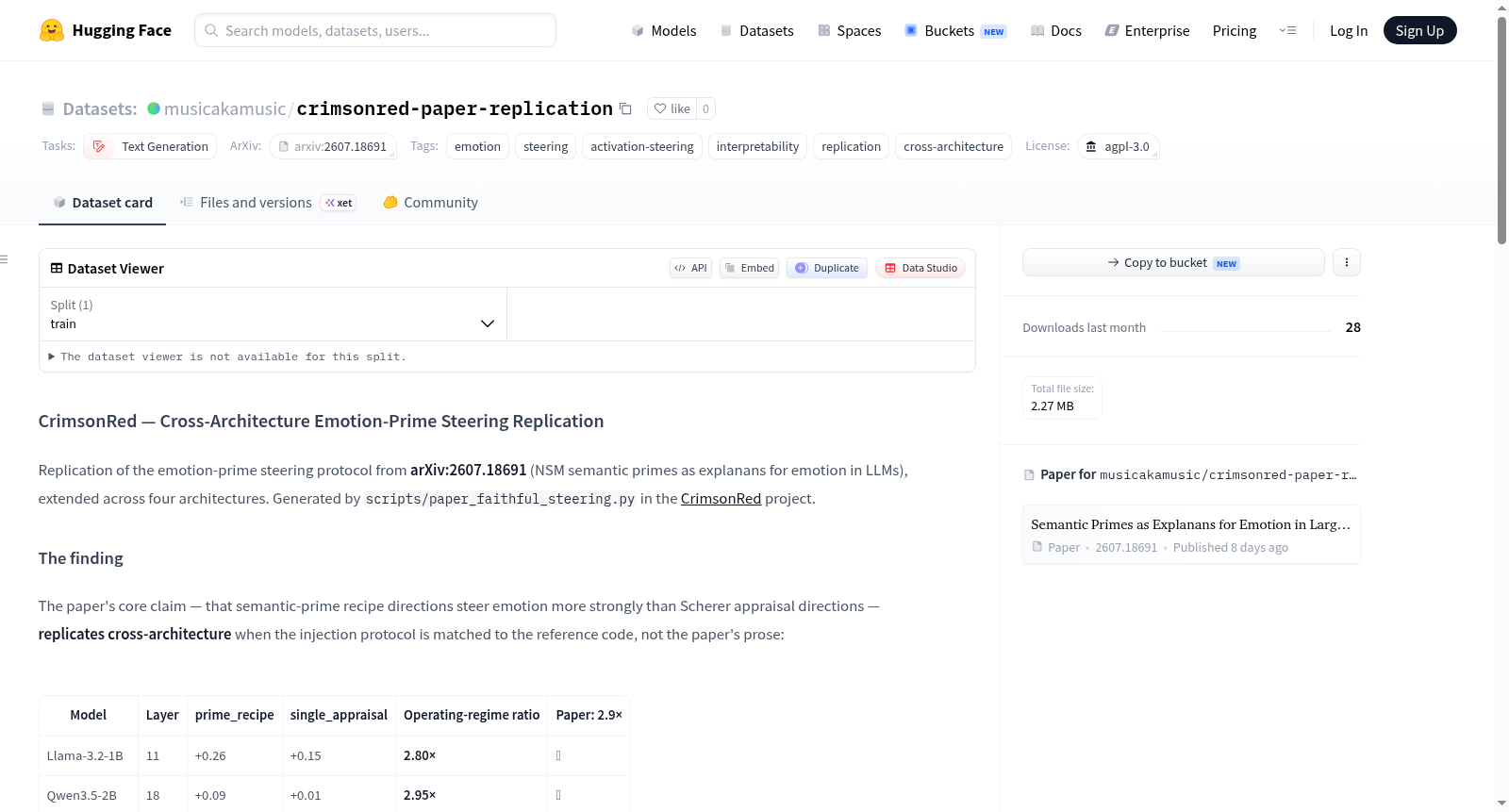Click the activation-steering tag
This screenshot has height=812, width=1509.
[642, 146]
